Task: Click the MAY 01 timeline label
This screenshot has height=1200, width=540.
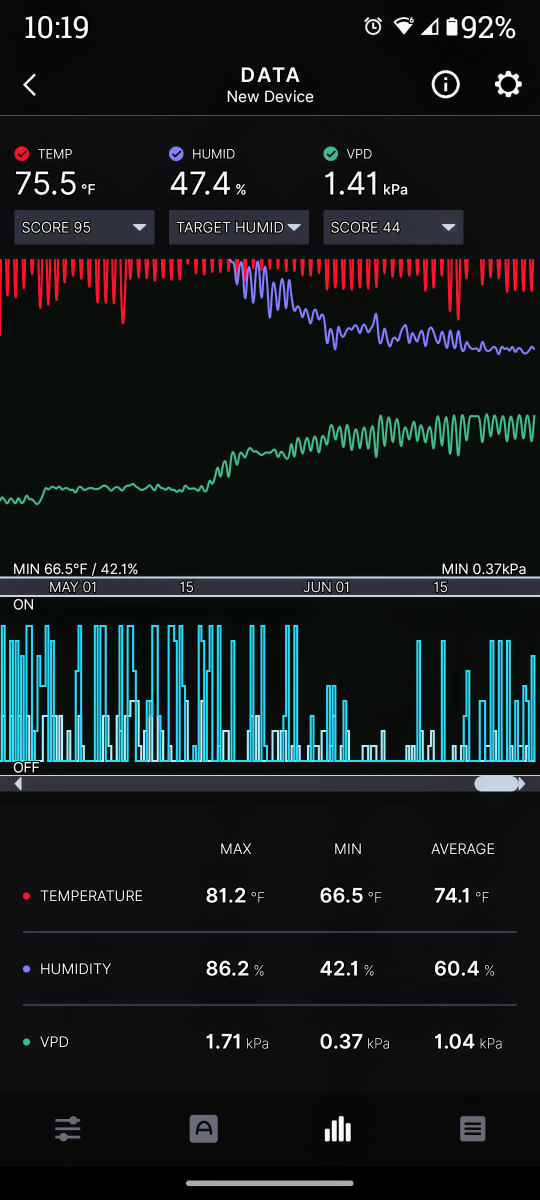Action: point(73,587)
